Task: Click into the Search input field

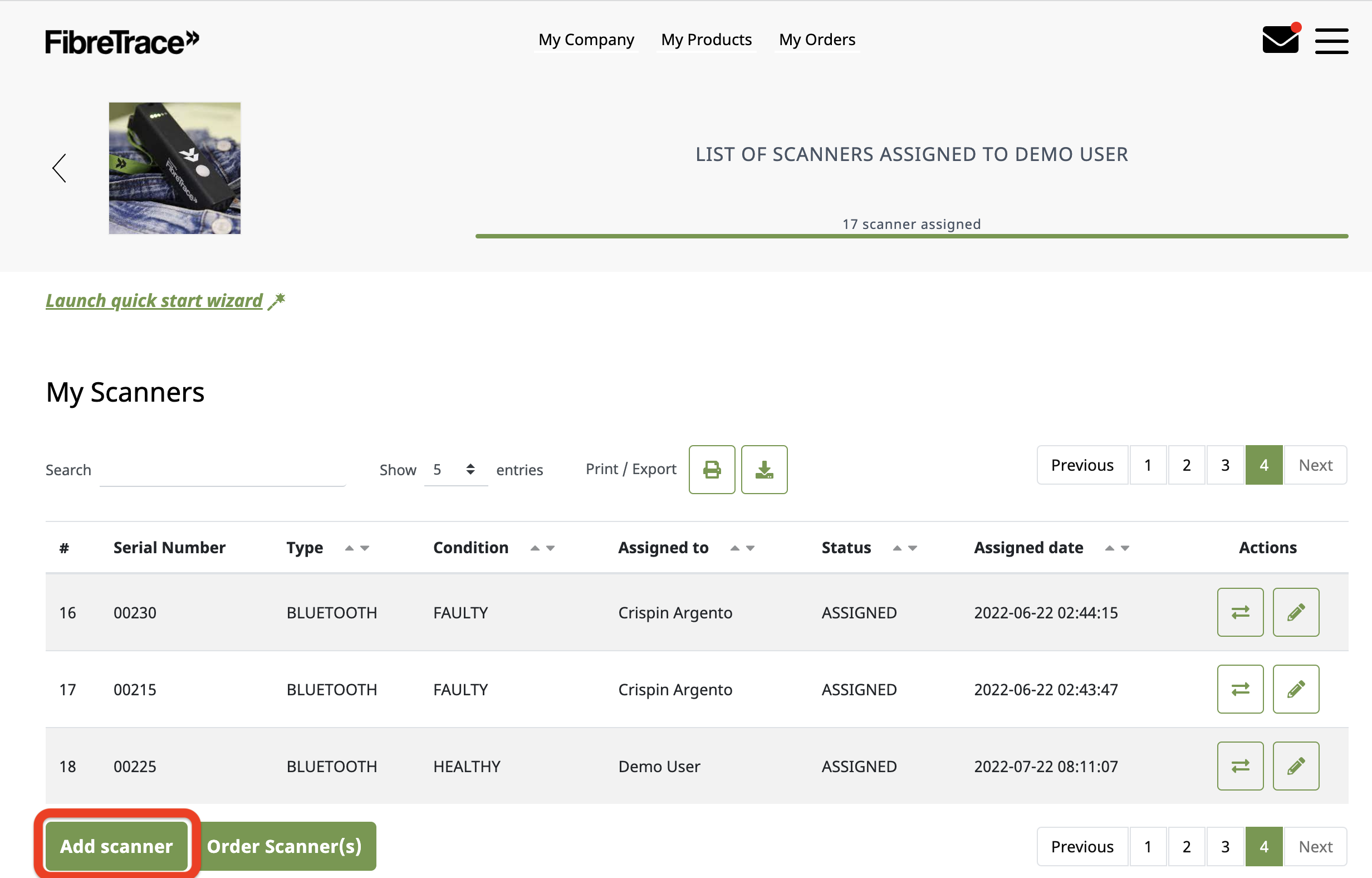Action: click(x=222, y=471)
